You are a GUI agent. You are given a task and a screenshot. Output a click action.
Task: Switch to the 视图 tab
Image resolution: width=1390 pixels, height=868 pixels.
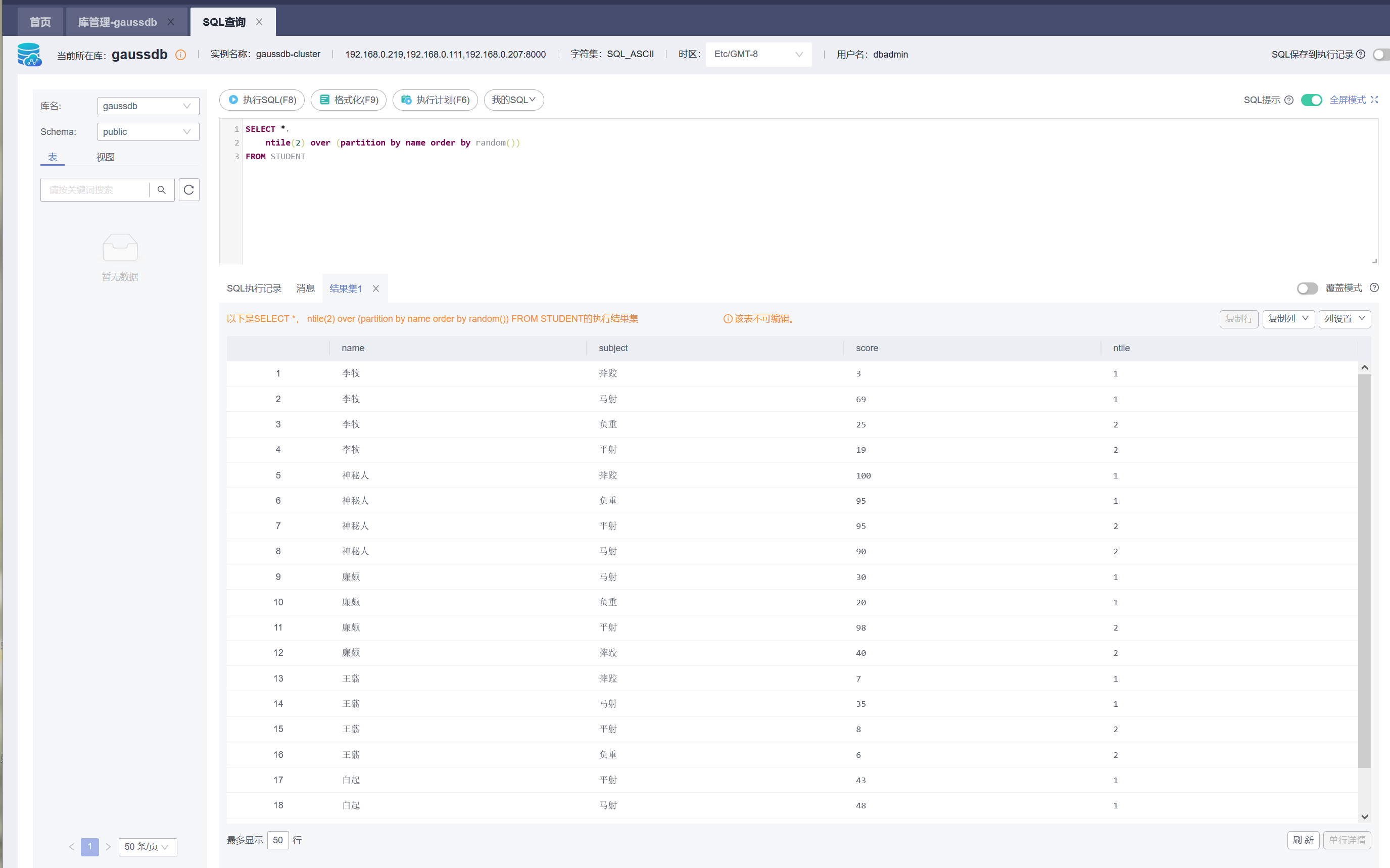point(106,157)
